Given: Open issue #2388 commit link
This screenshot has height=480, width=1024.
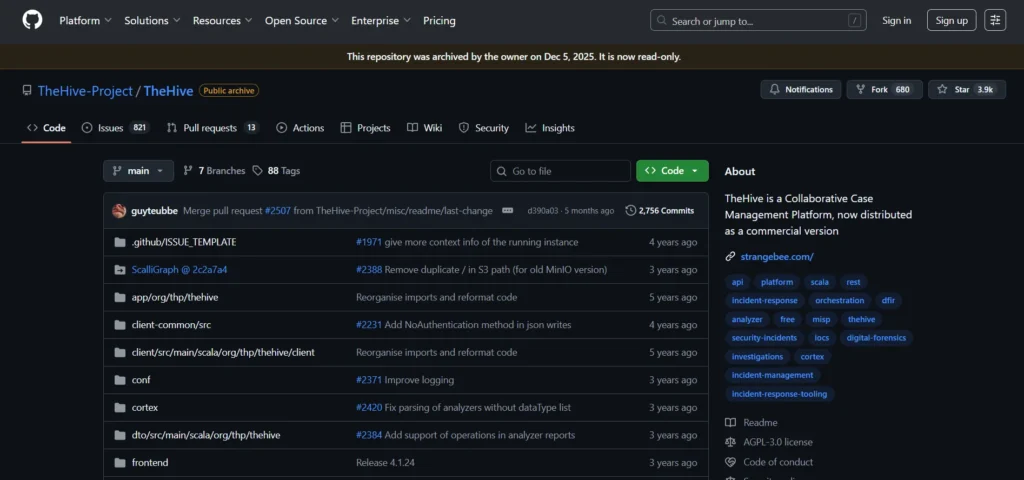Looking at the screenshot, I should click(369, 270).
